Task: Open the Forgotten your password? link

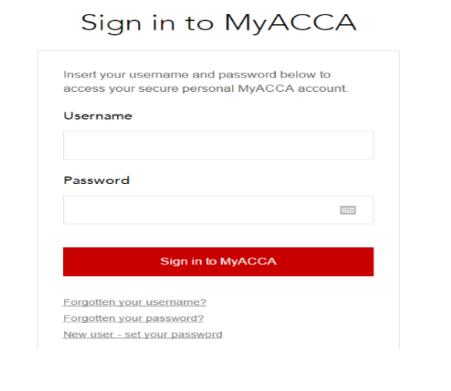Action: click(133, 318)
